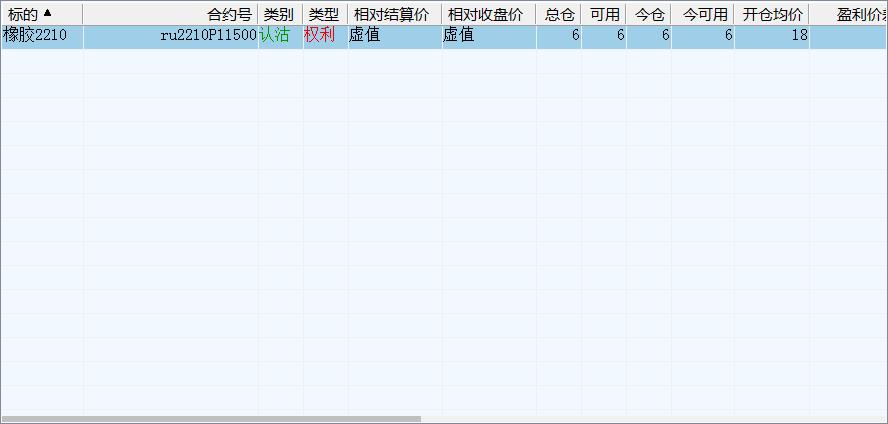Click the 相对收盘价 column header
This screenshot has width=888, height=424.
(488, 14)
